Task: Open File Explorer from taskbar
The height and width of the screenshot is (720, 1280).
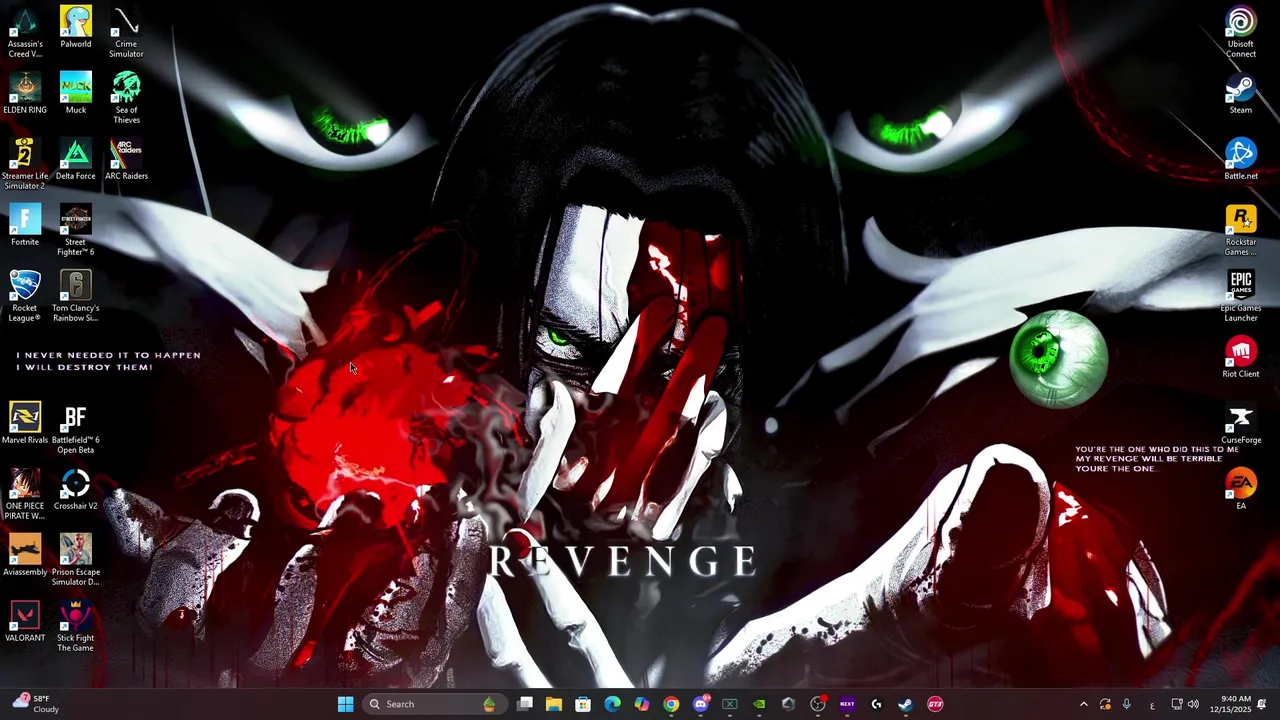Action: [554, 704]
